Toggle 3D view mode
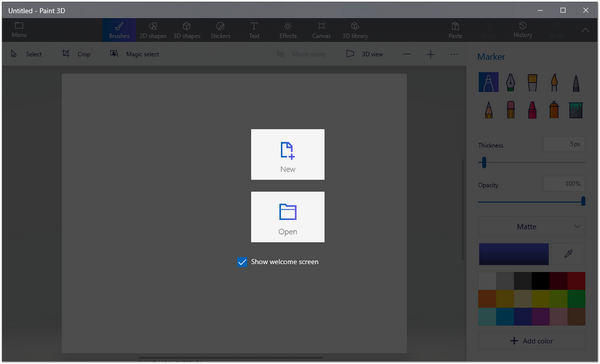Viewport: 600px width, 364px height. coord(364,54)
